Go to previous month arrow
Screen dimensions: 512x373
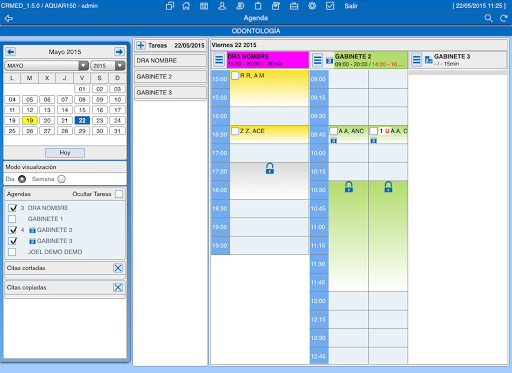click(x=11, y=52)
